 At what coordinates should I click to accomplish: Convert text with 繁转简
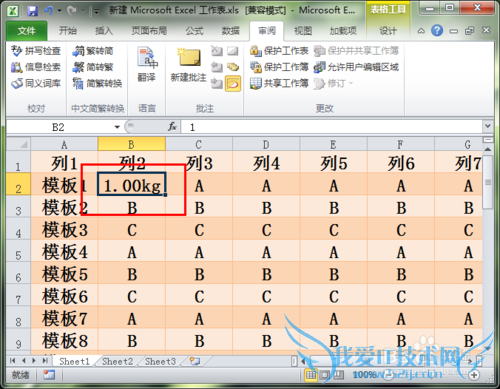(x=93, y=51)
